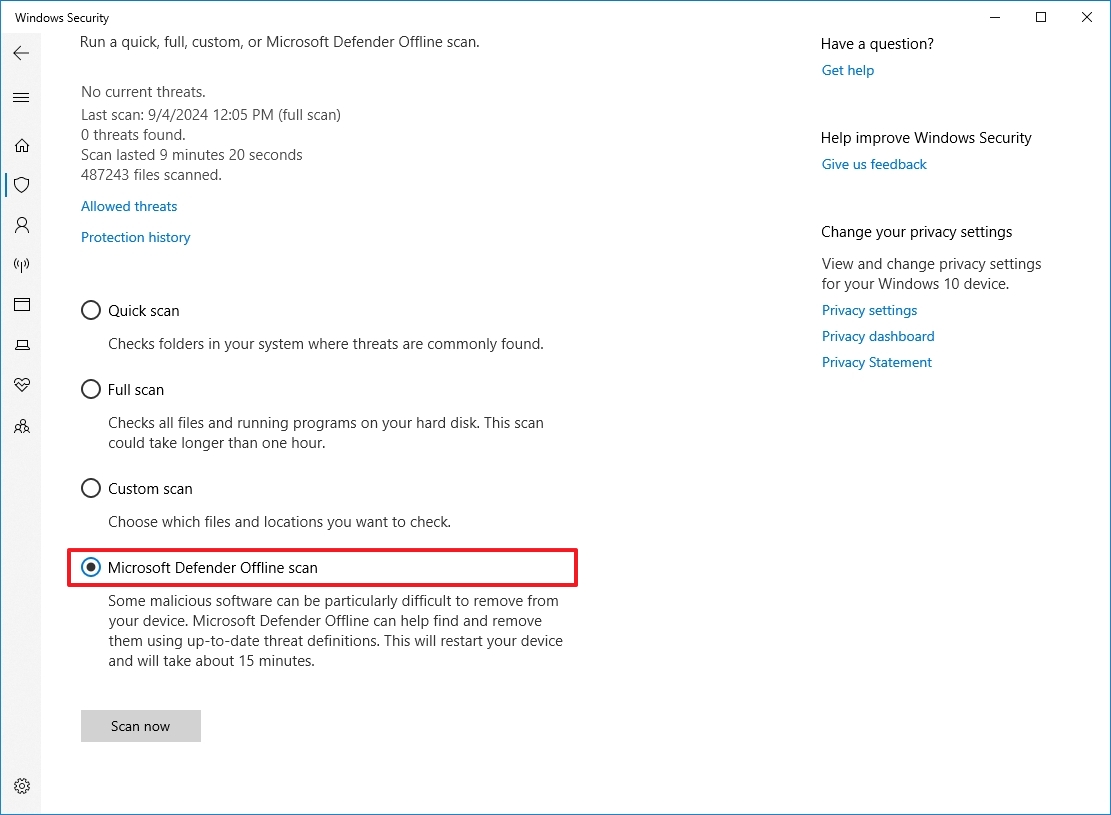Click the Get help link

[847, 70]
